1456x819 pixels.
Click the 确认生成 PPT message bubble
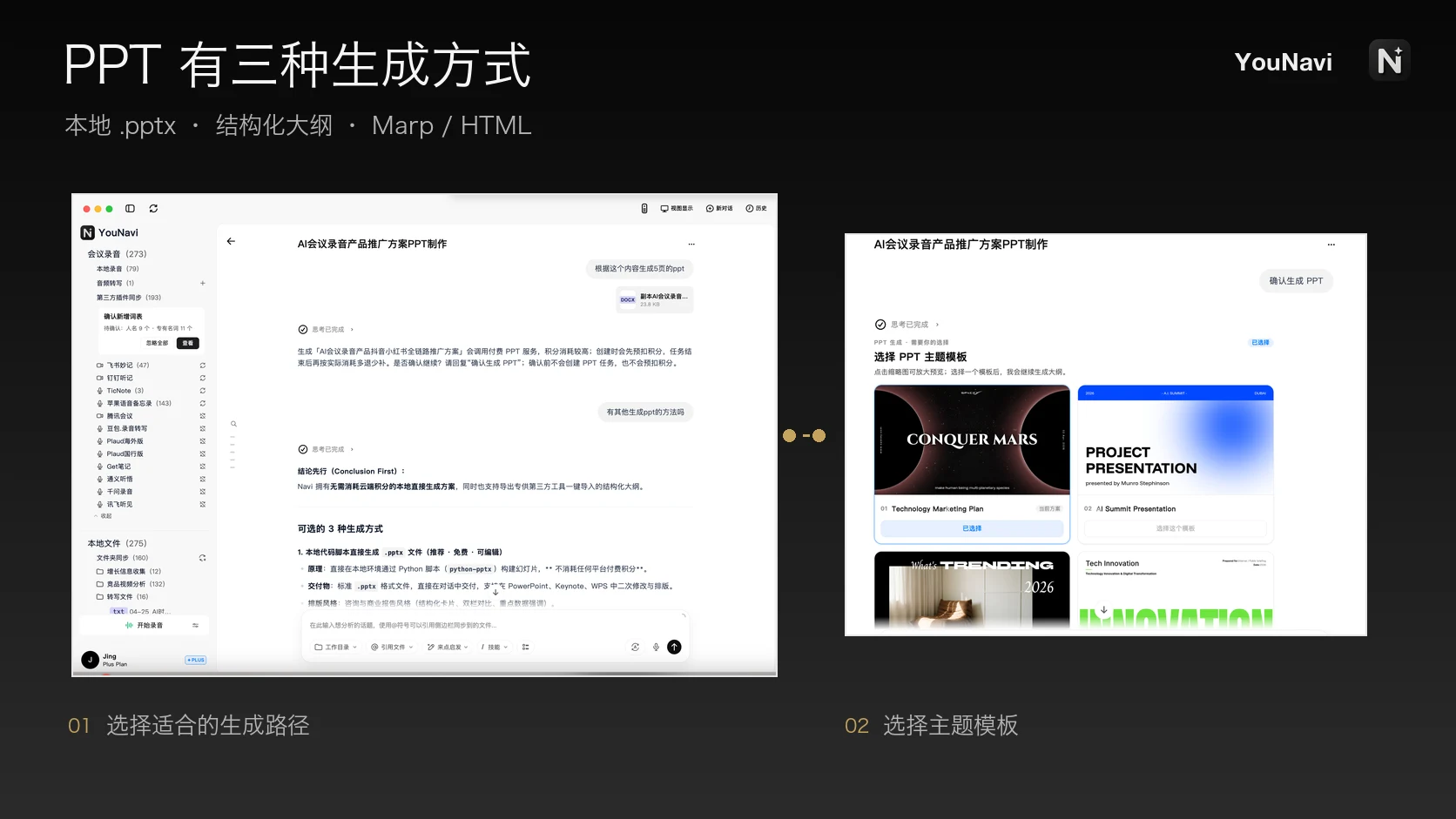1296,281
